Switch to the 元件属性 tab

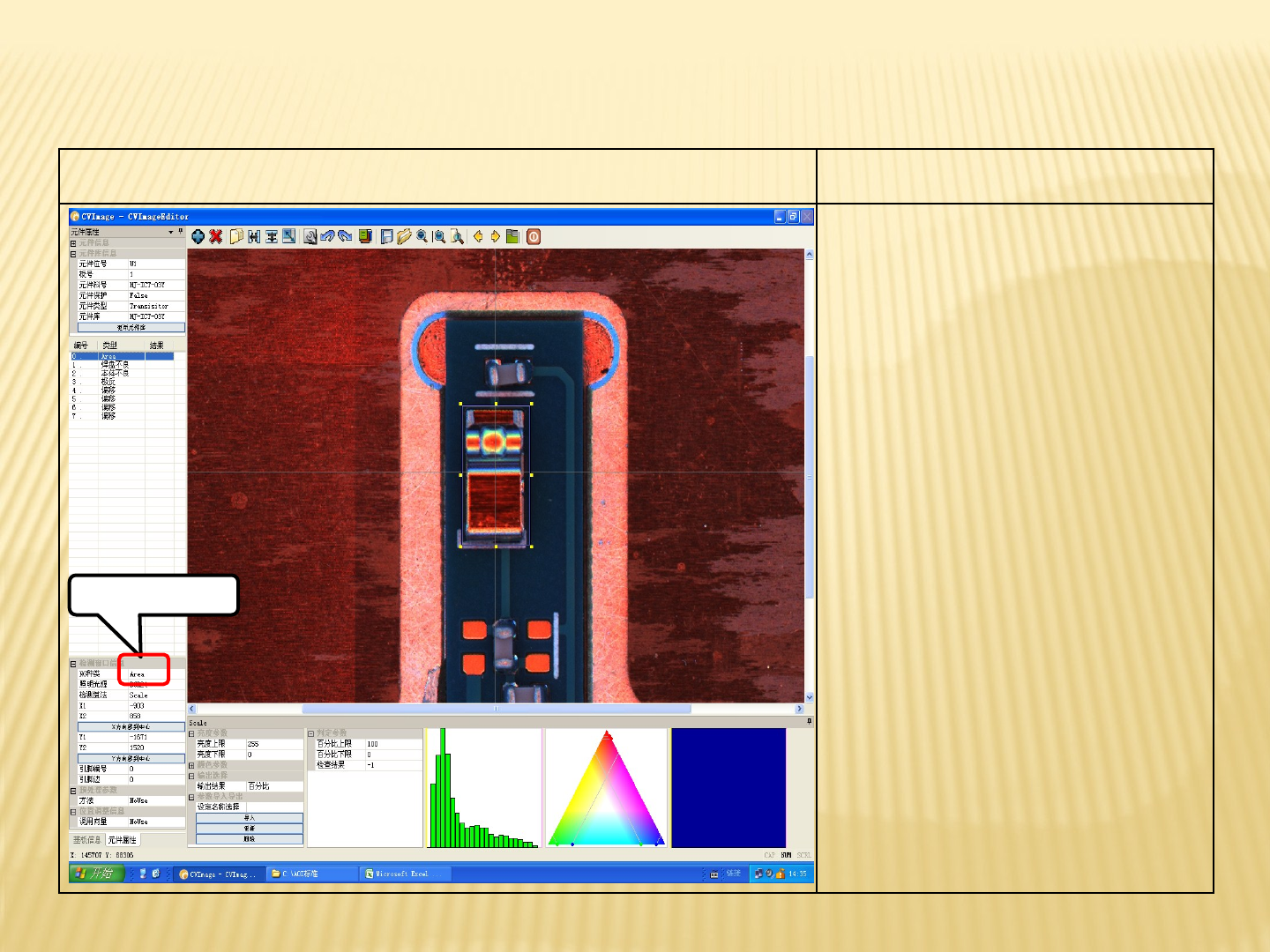pyautogui.click(x=123, y=840)
